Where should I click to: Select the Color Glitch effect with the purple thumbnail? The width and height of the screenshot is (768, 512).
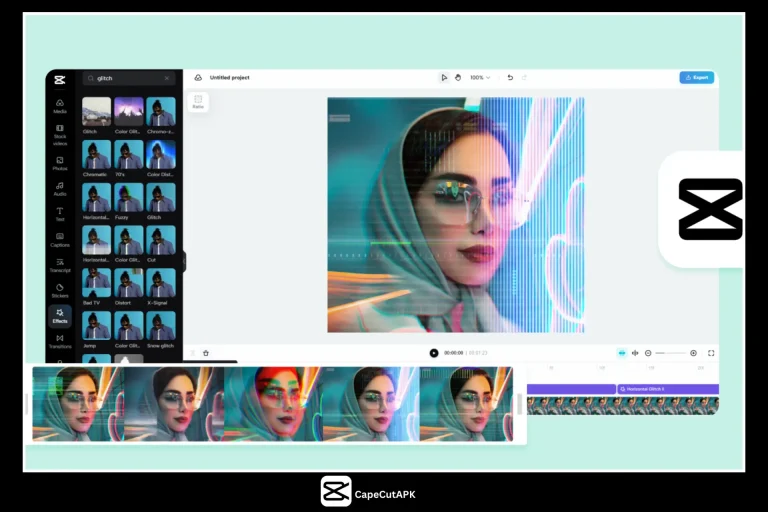(129, 112)
